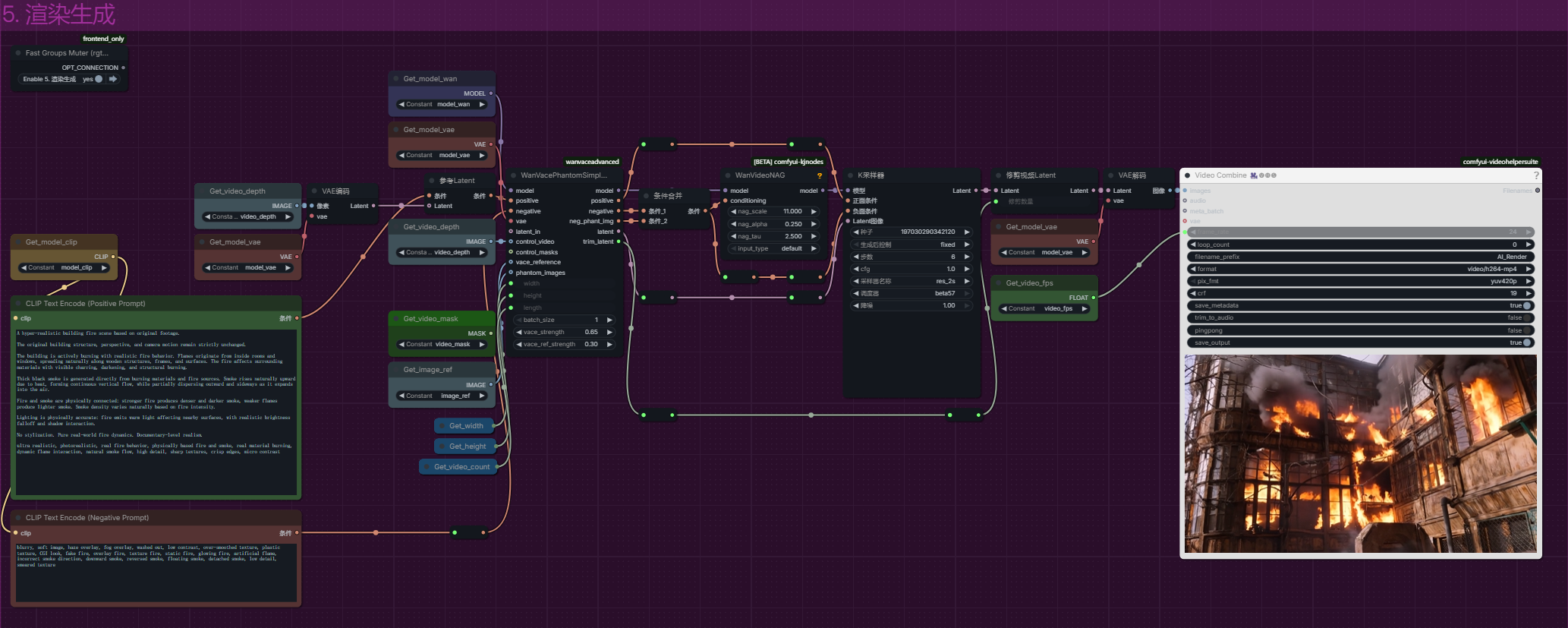
Task: Disable the Enable 5. 渲染生成 group toggle
Action: click(x=99, y=79)
